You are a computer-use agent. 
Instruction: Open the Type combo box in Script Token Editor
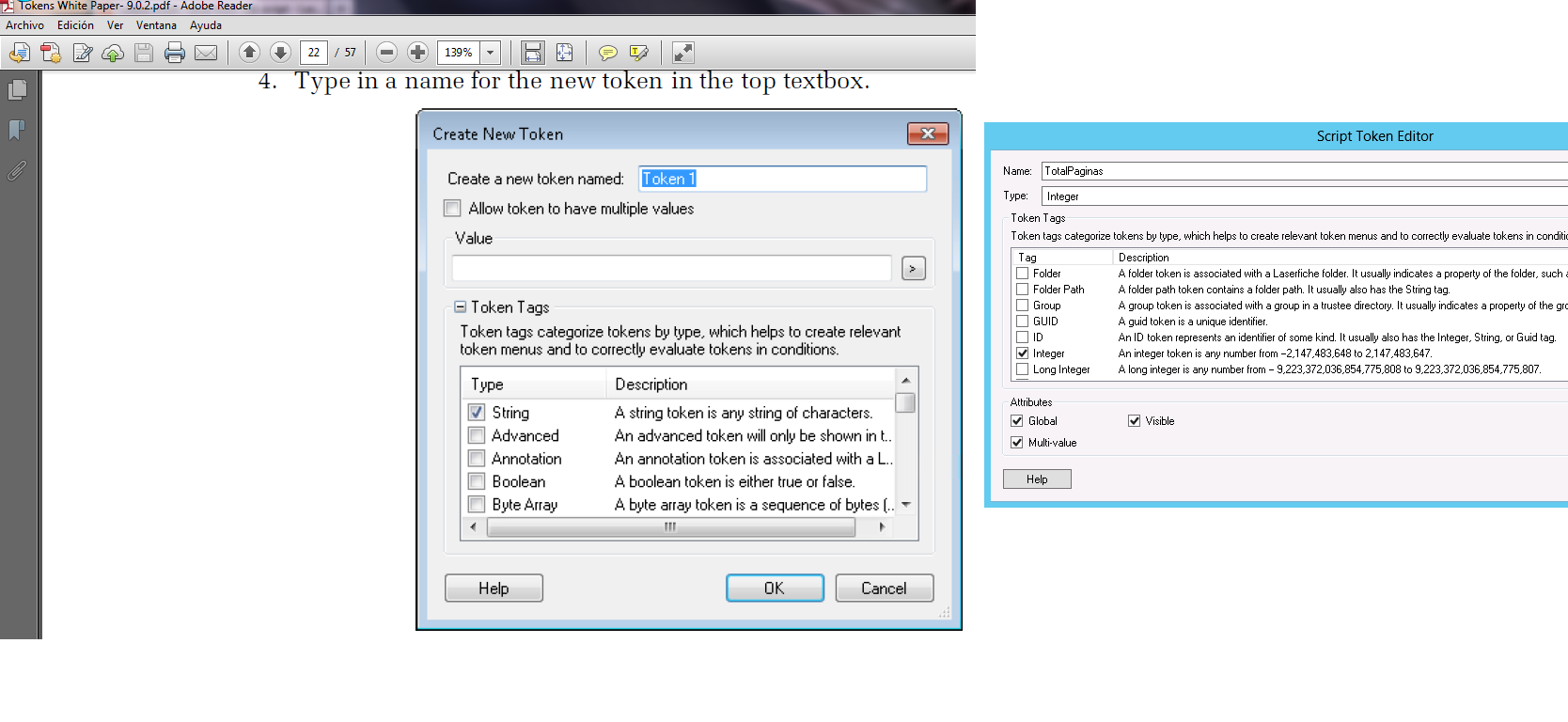tap(1305, 196)
